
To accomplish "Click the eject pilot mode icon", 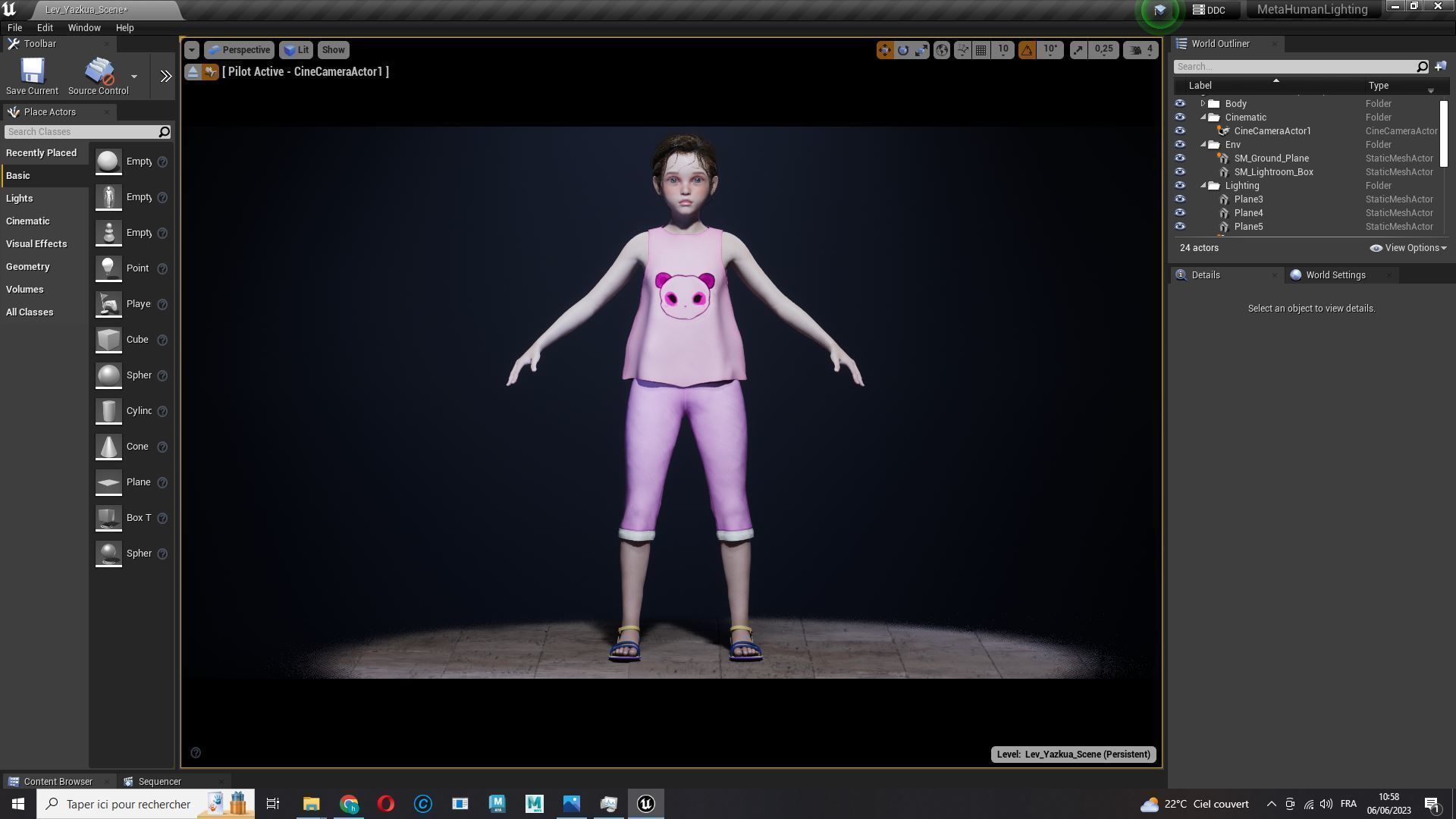I will tap(193, 72).
